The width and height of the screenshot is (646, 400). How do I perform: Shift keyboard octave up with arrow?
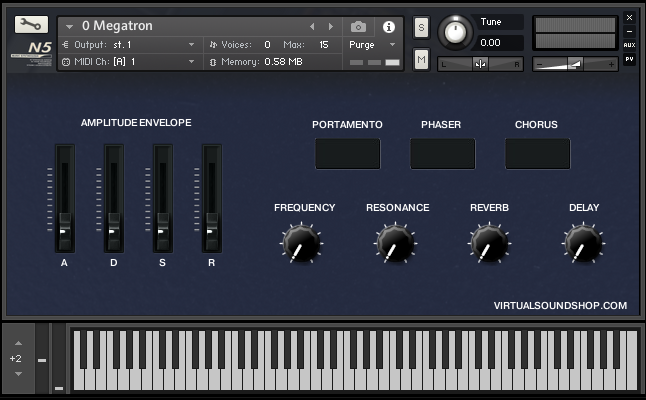[17, 343]
